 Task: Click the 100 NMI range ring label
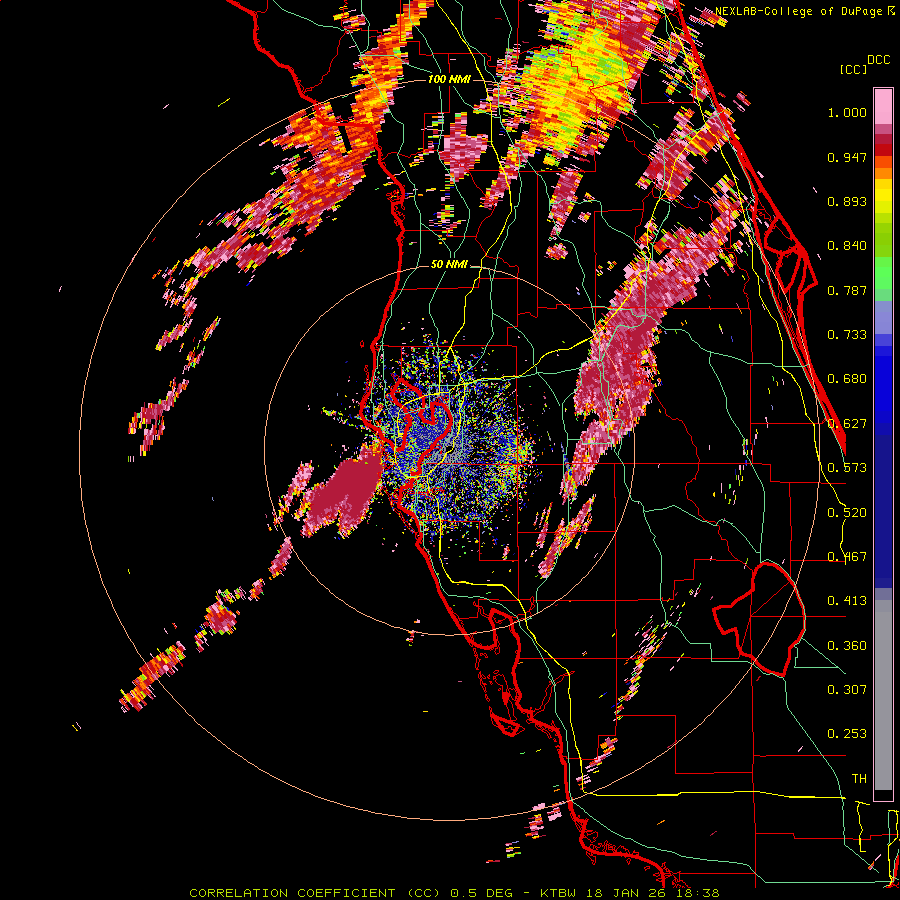pos(449,79)
